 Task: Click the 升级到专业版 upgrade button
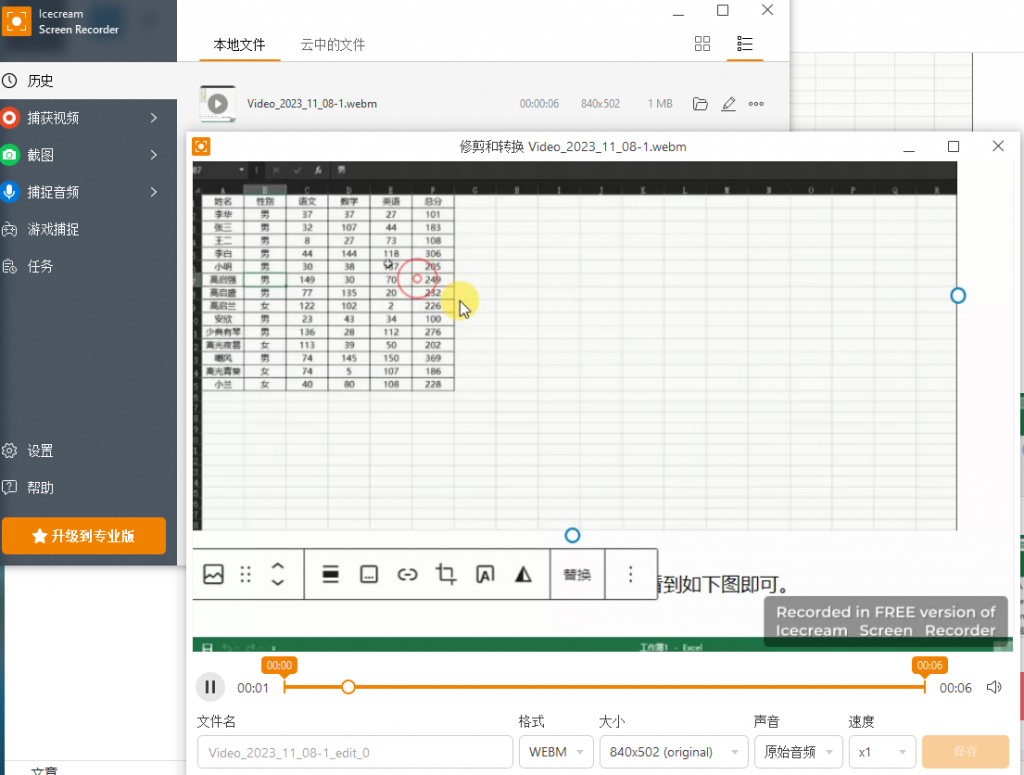(84, 536)
